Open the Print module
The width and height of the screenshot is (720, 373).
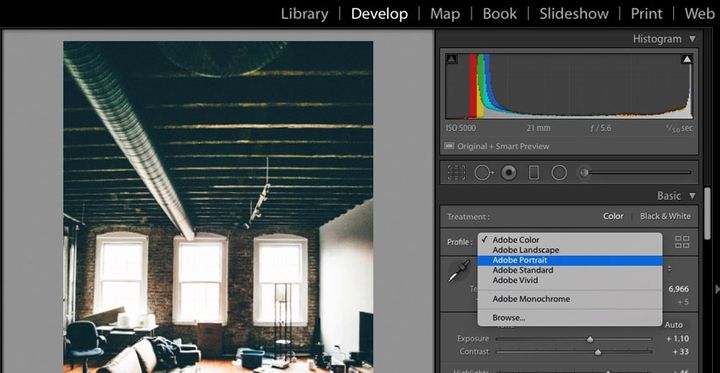(x=647, y=14)
